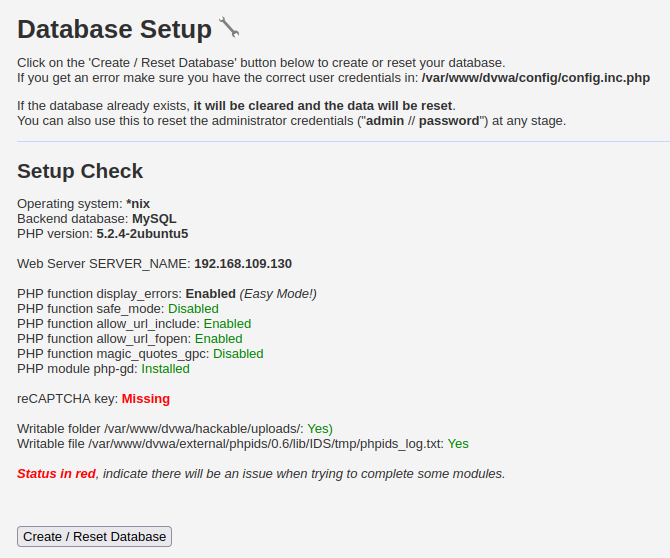Click 'Enabled' value for display_errors
This screenshot has width=670, height=558.
211,294
